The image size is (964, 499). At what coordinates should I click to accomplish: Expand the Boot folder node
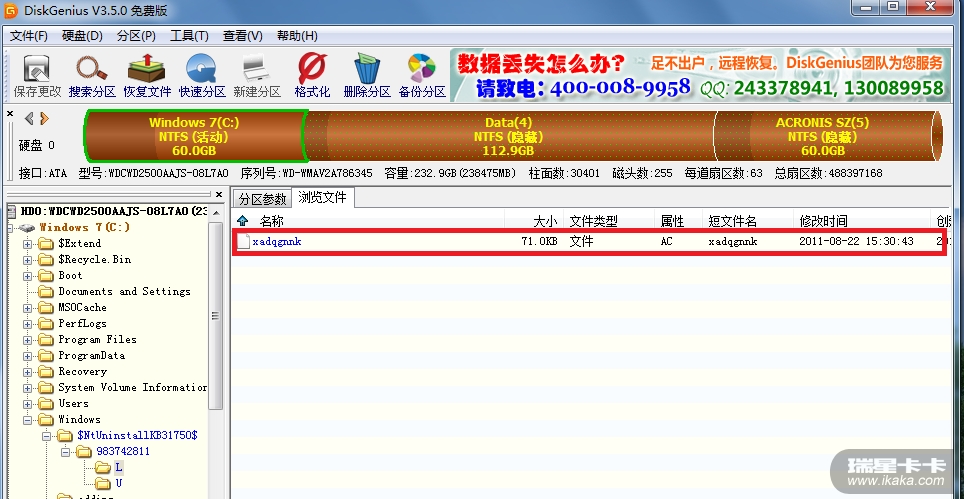28,276
